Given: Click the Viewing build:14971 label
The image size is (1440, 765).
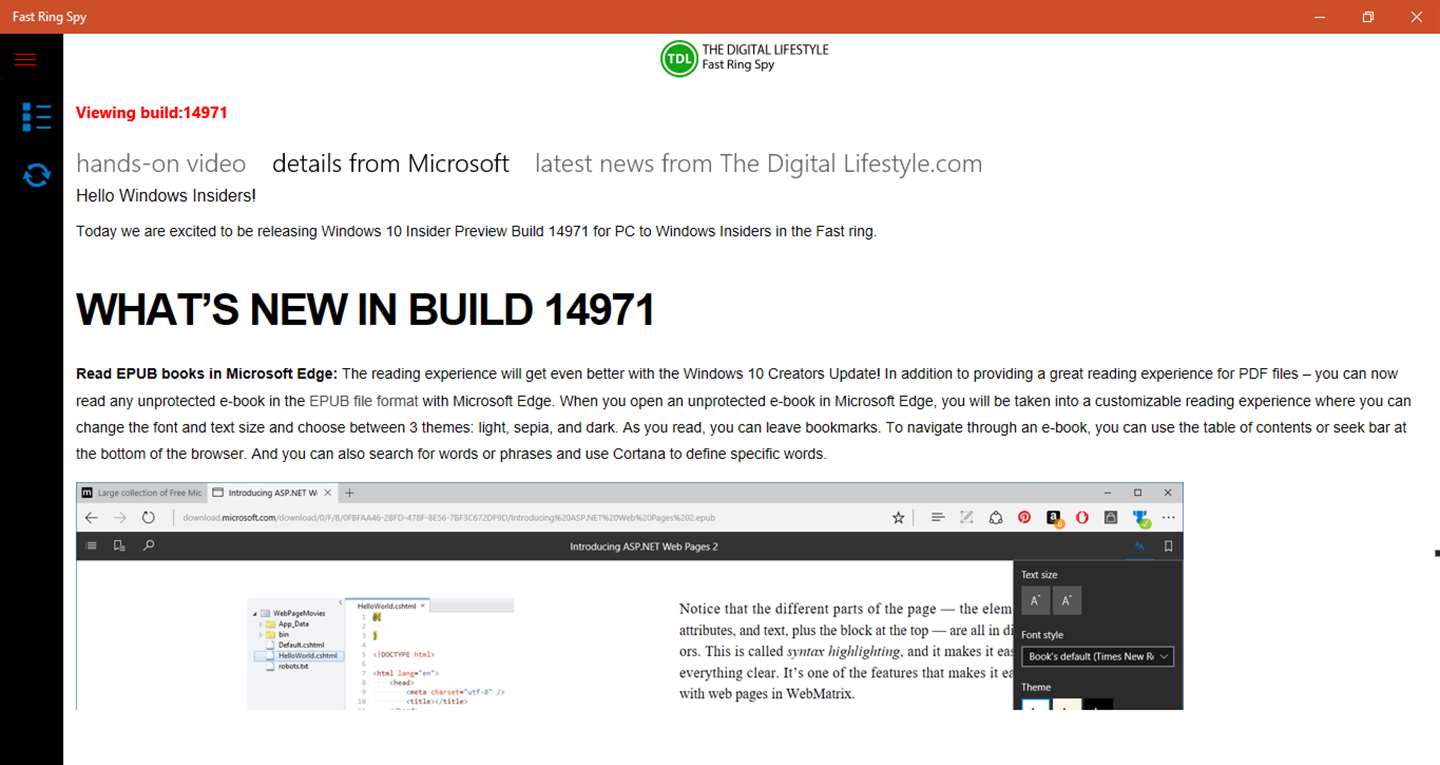Looking at the screenshot, I should [152, 113].
